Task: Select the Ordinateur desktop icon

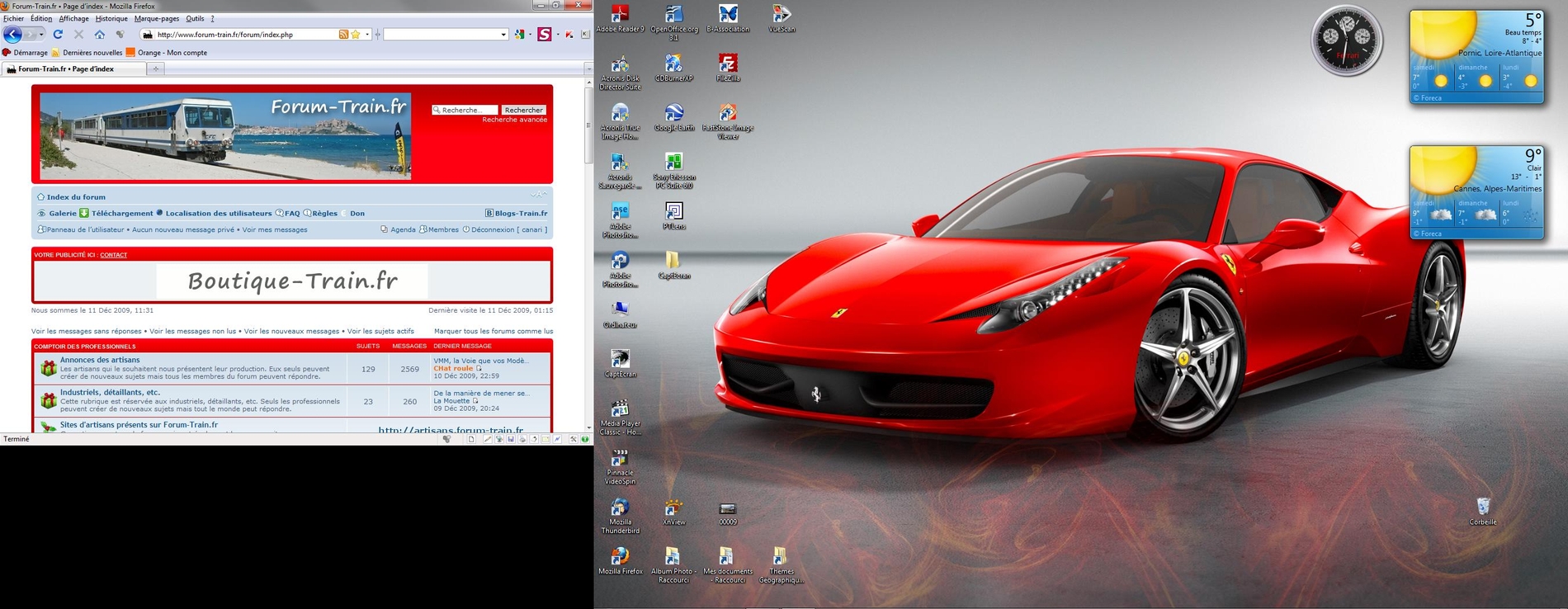Action: tap(620, 315)
